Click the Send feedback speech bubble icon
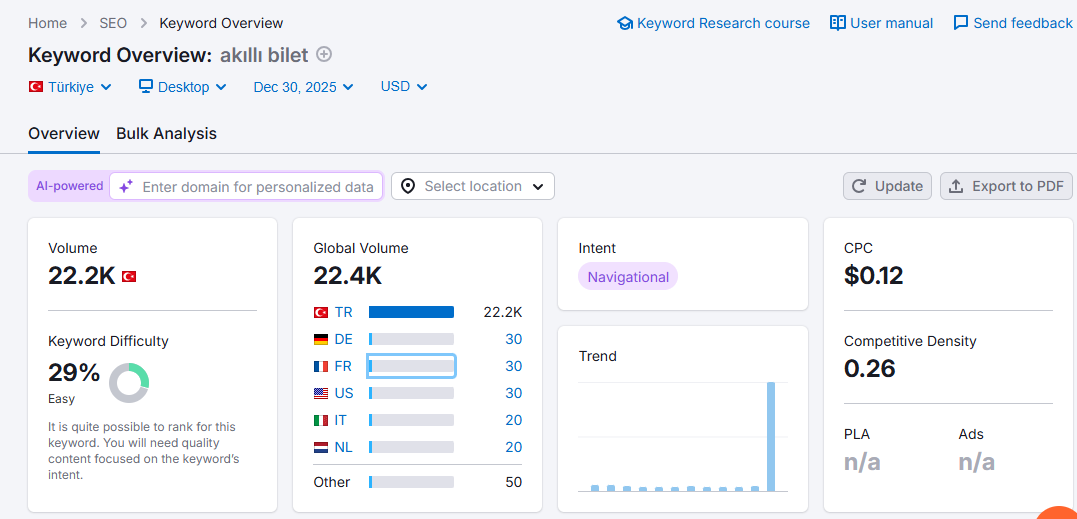The width and height of the screenshot is (1077, 519). tap(961, 23)
